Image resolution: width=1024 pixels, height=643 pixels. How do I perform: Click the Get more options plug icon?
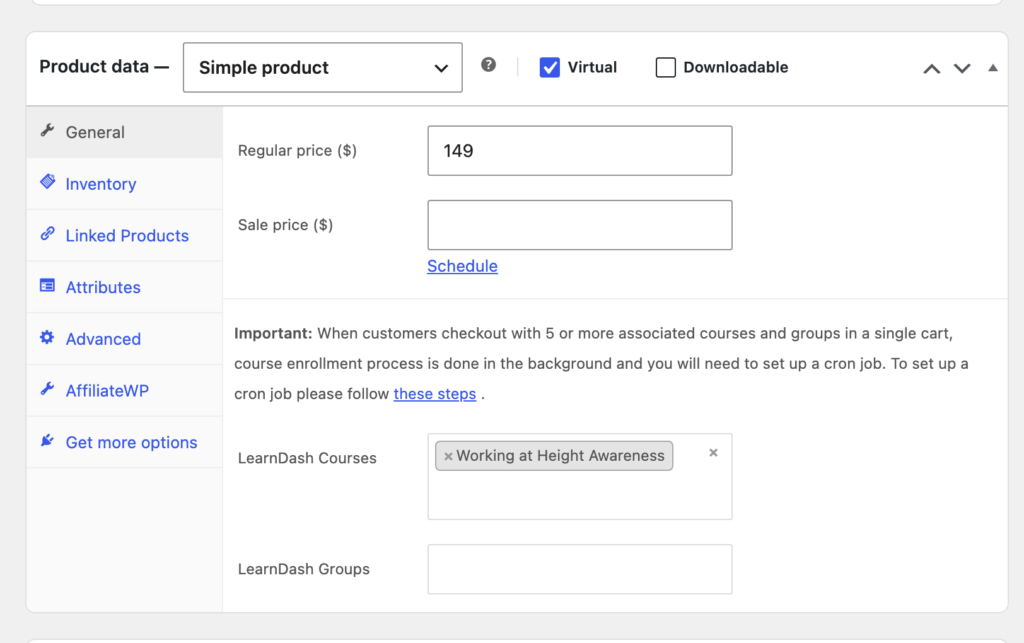(x=47, y=441)
